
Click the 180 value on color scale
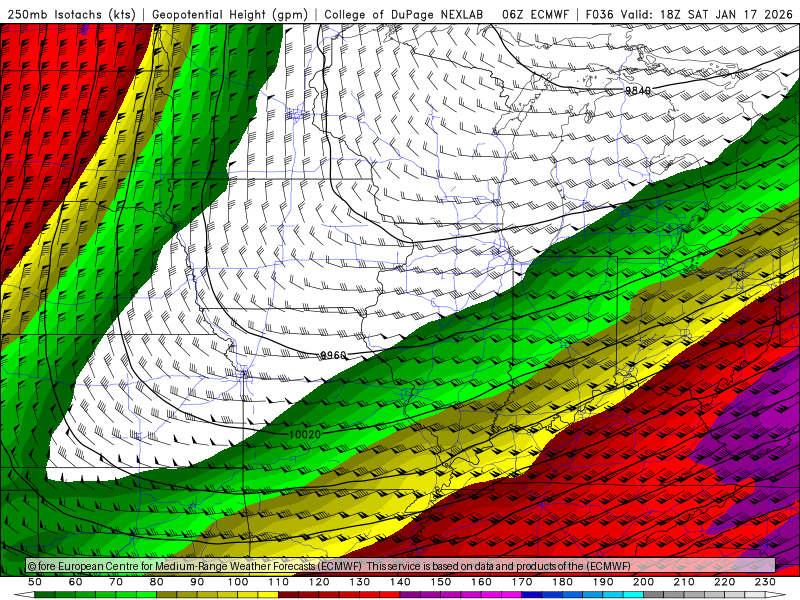(x=562, y=582)
